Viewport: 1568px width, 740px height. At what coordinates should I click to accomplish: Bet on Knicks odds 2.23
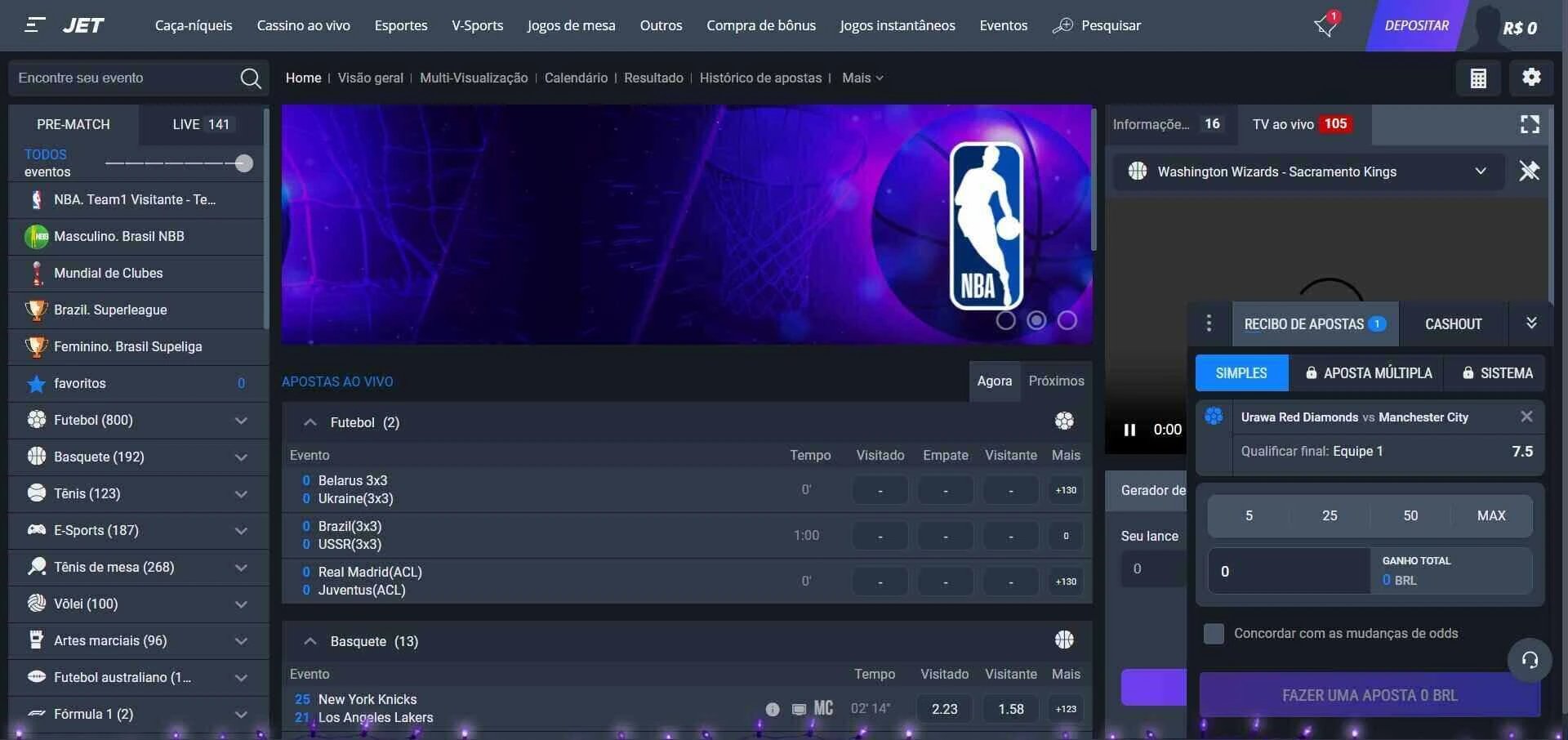[945, 709]
